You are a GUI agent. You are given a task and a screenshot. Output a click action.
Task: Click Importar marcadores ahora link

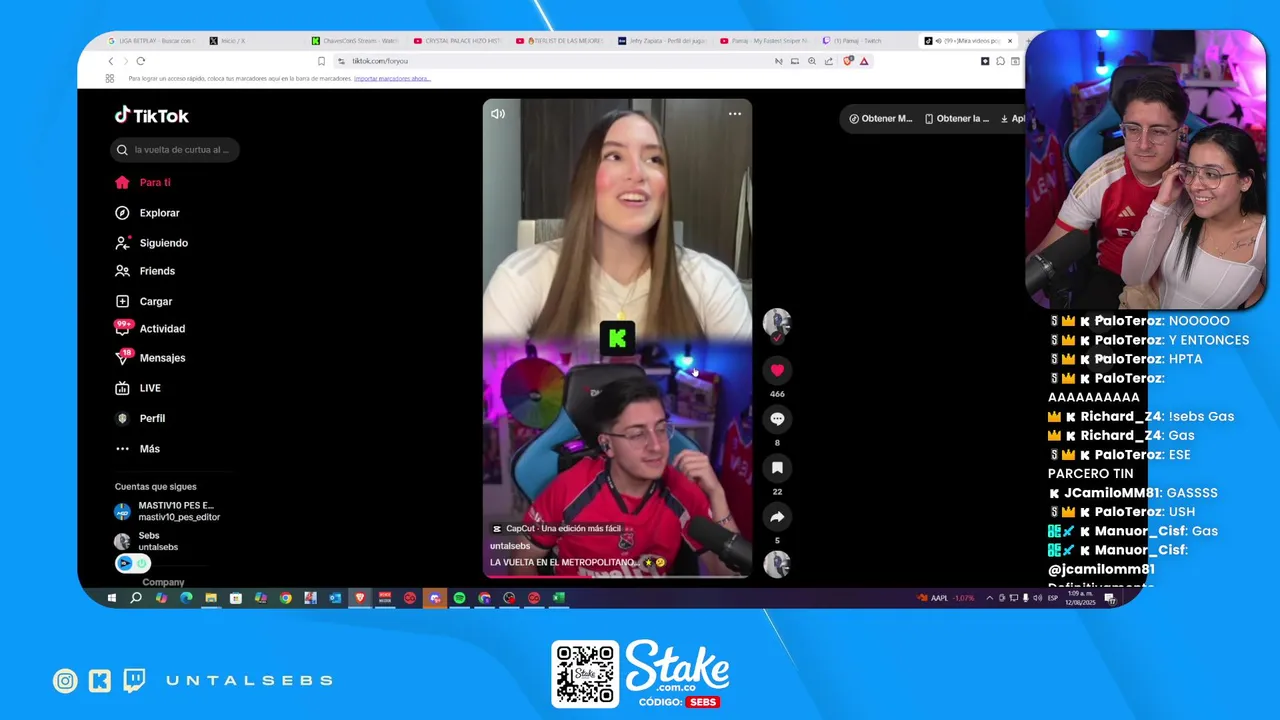(392, 78)
